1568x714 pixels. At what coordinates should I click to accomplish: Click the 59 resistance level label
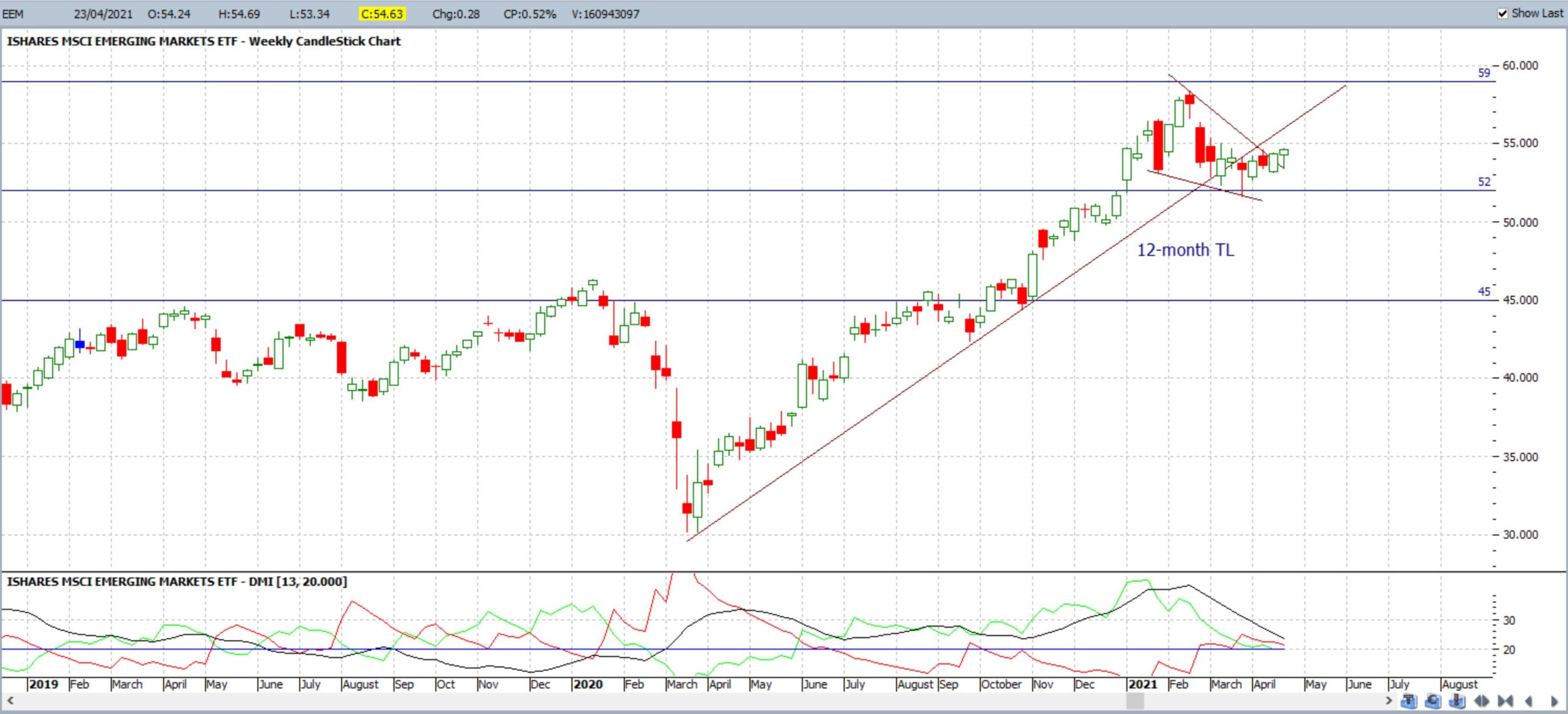(x=1483, y=73)
